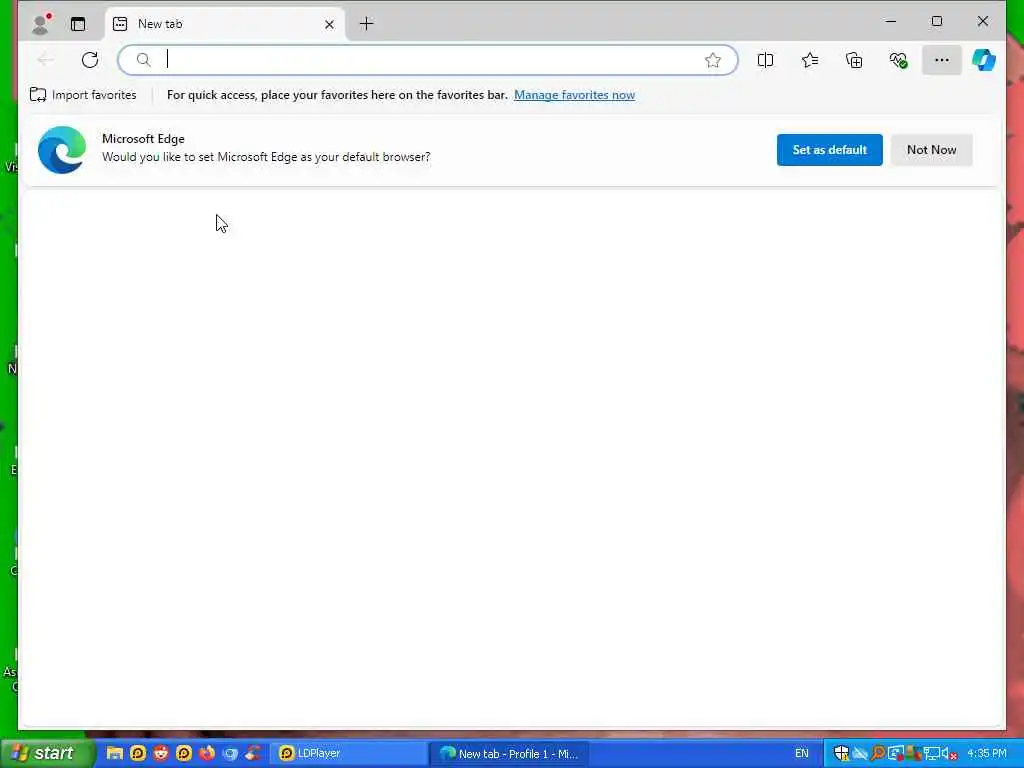Screen dimensions: 1024x768
Task: Open LDPlayer taskbar window
Action: (347, 754)
